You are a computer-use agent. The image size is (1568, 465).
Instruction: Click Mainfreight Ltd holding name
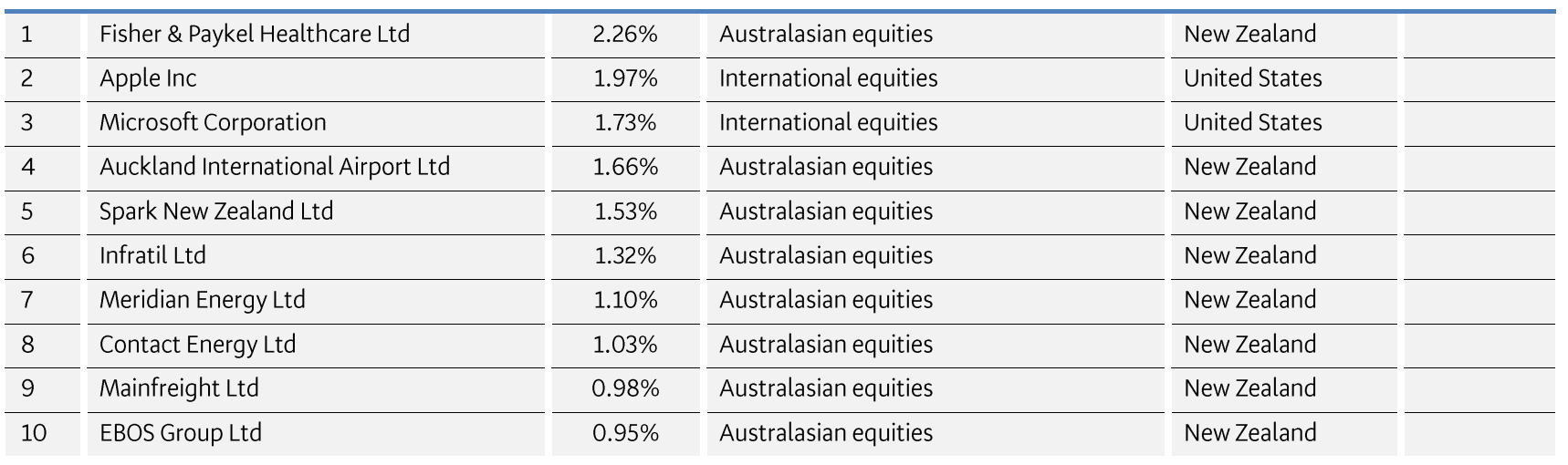tap(179, 388)
